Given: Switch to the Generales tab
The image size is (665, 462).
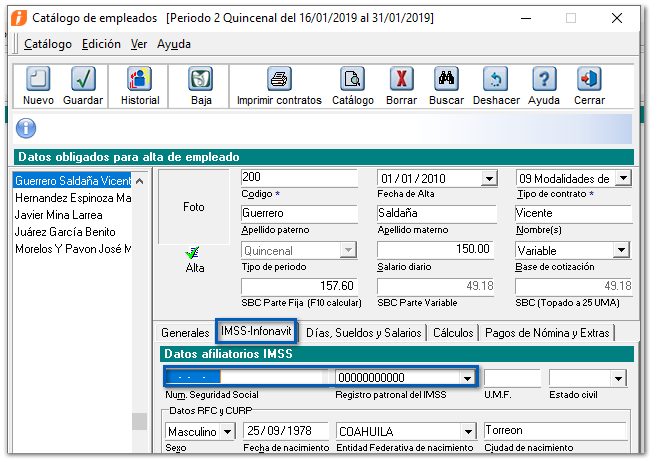Looking at the screenshot, I should coord(185,333).
